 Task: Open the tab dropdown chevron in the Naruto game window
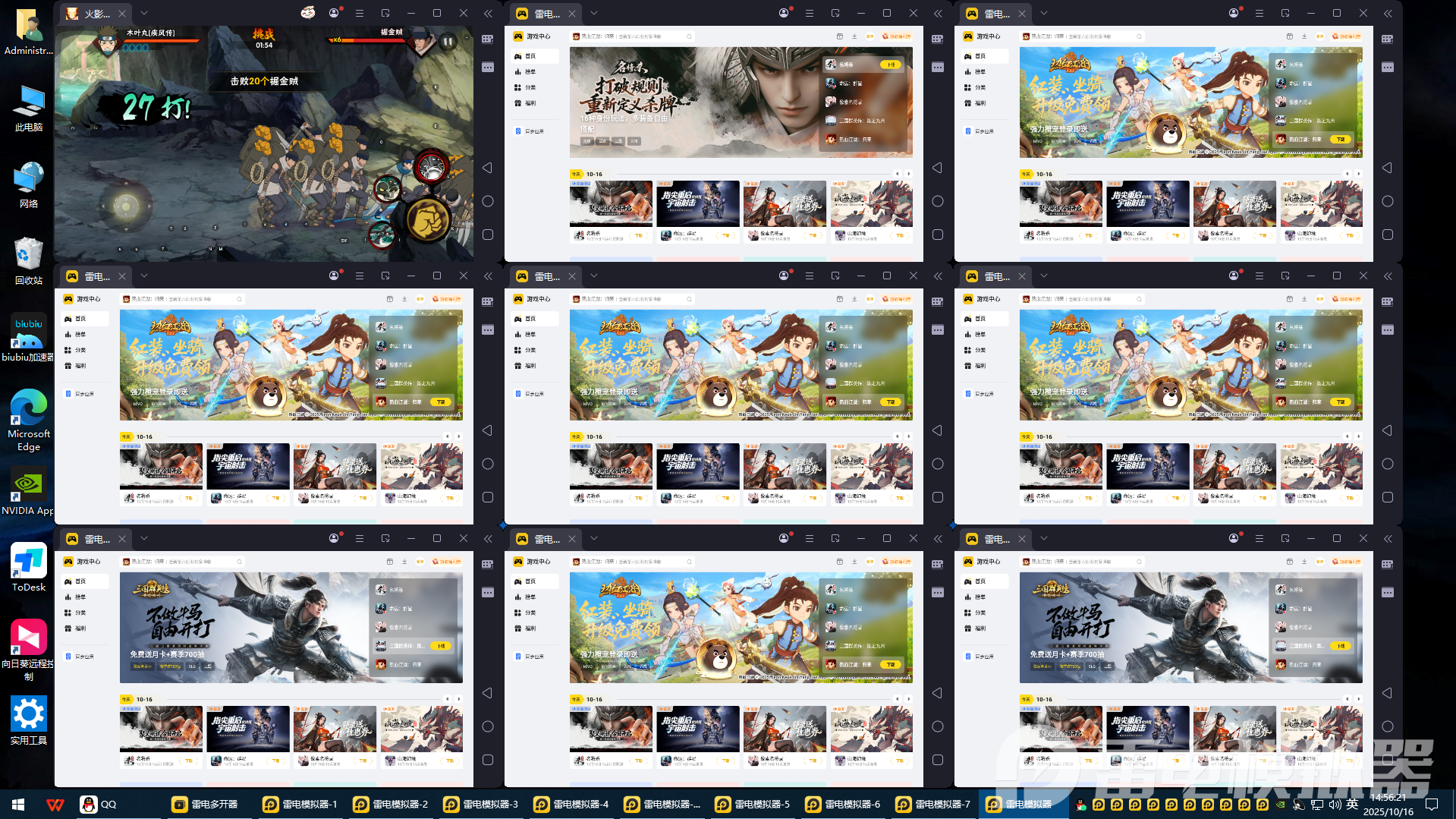(144, 13)
